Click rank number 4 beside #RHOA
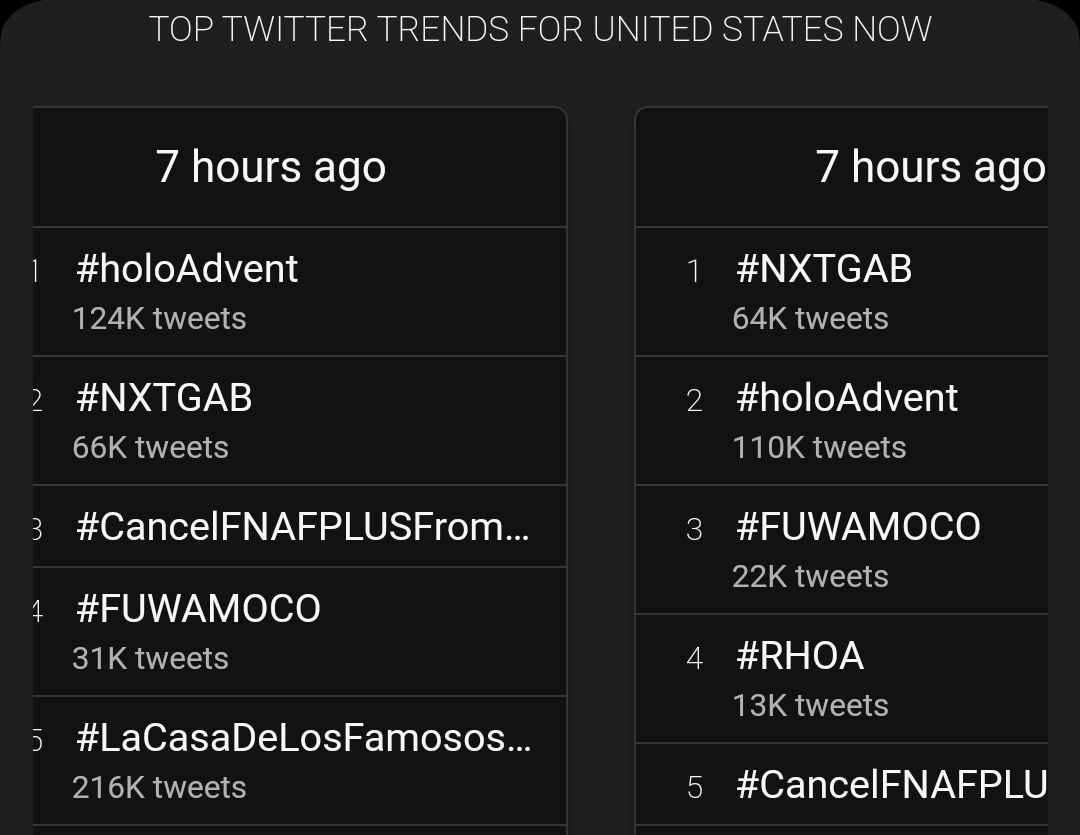Image resolution: width=1080 pixels, height=835 pixels. (x=694, y=659)
